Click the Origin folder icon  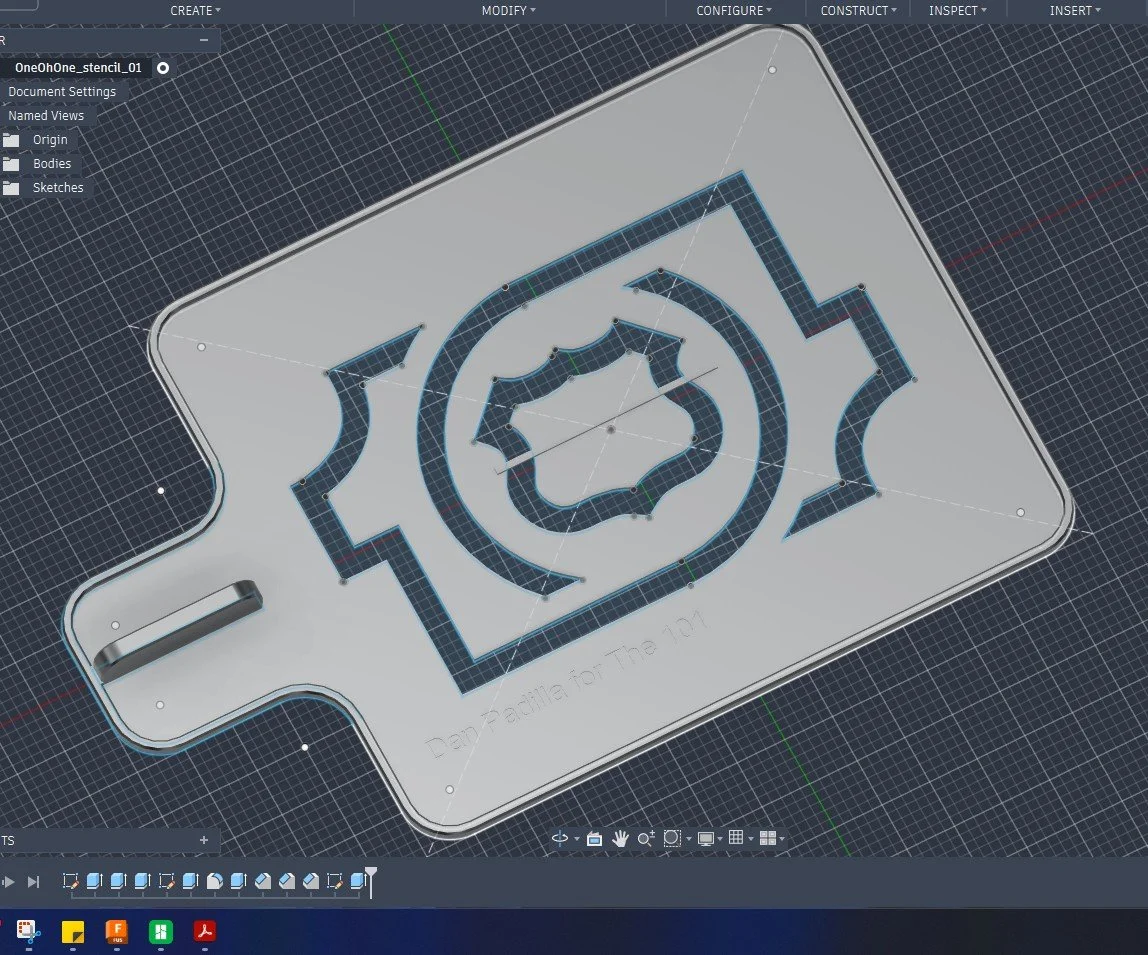coord(11,140)
